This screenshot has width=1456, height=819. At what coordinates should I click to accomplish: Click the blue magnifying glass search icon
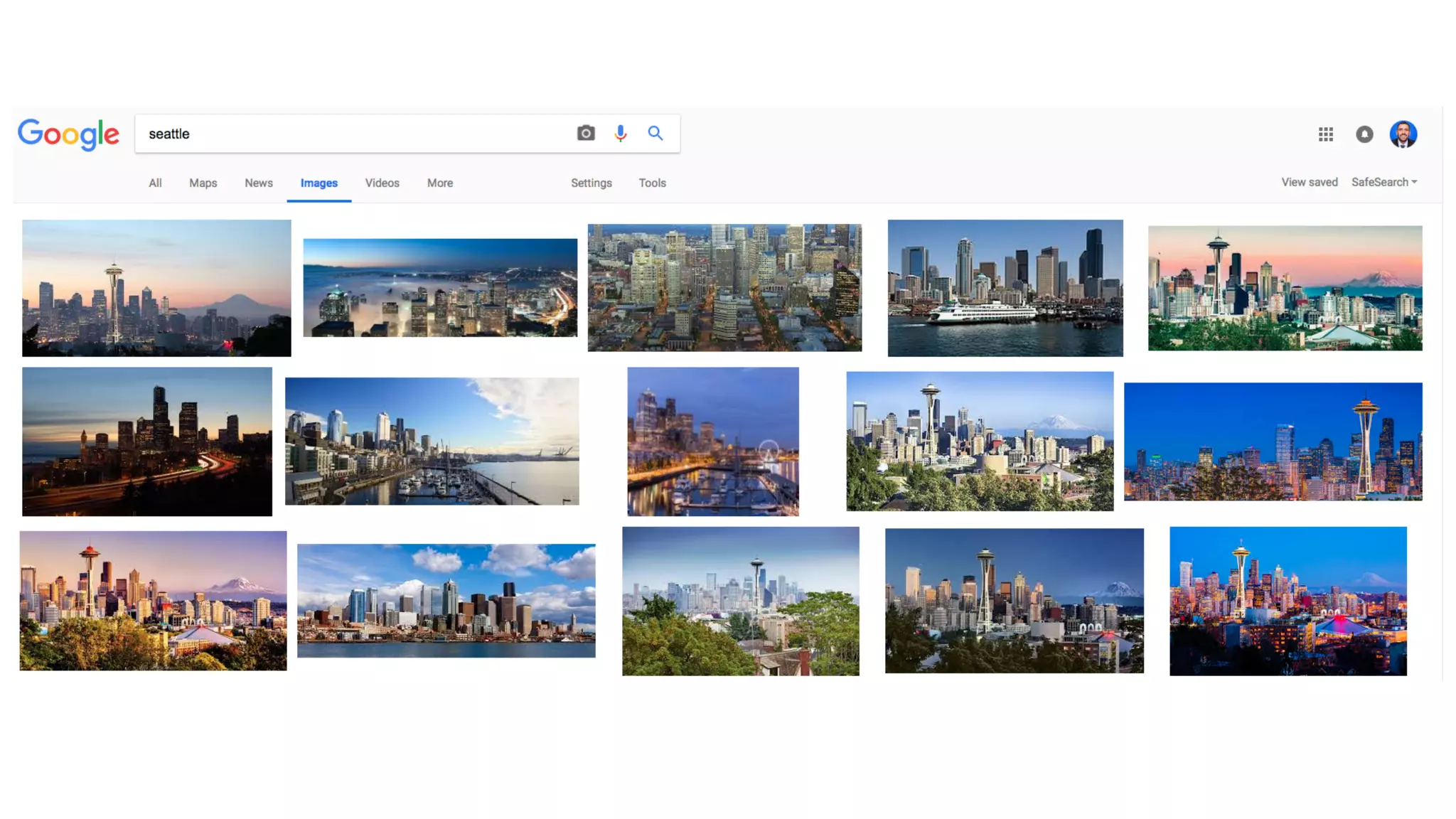pyautogui.click(x=655, y=133)
